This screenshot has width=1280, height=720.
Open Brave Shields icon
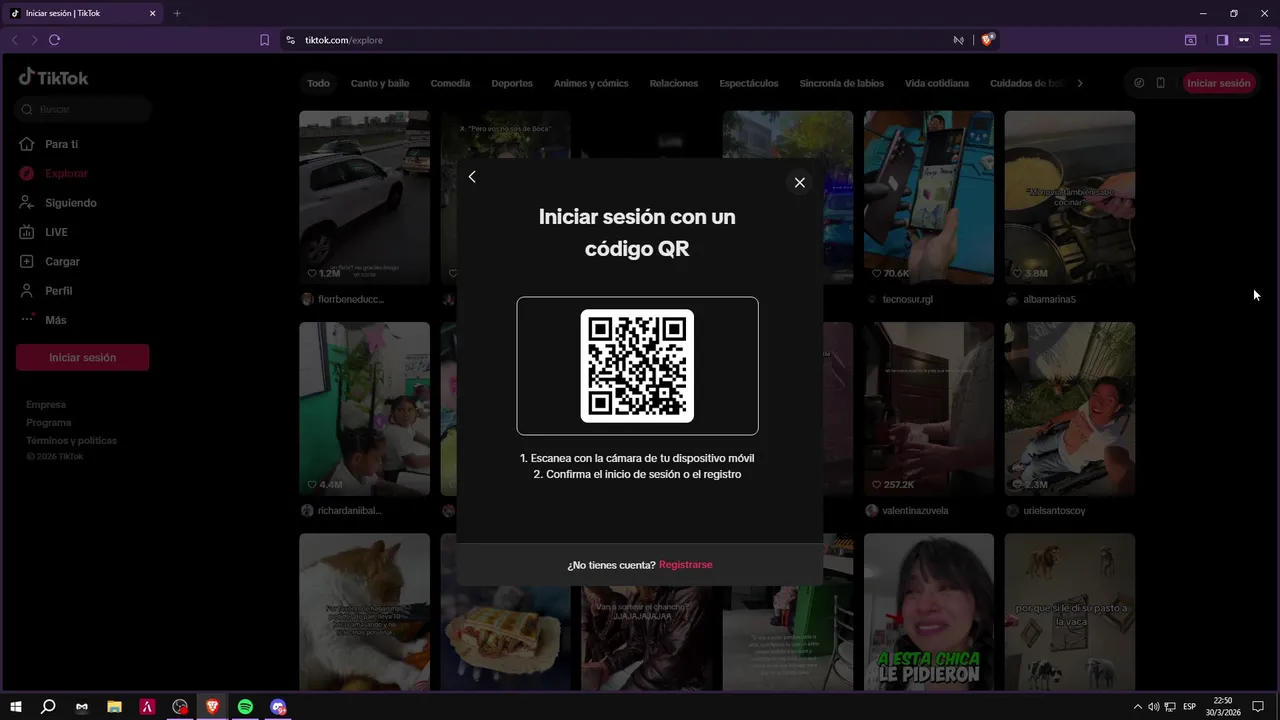point(987,40)
